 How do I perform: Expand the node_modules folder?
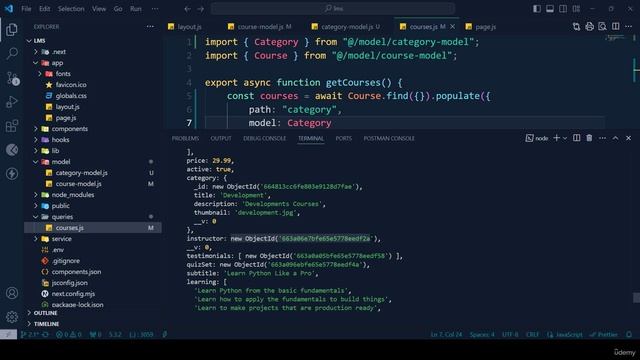(36, 195)
